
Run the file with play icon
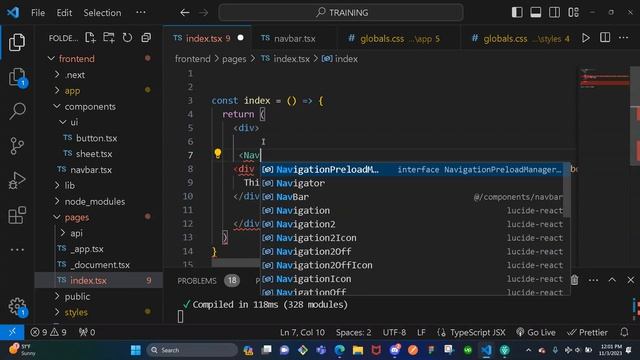point(586,38)
